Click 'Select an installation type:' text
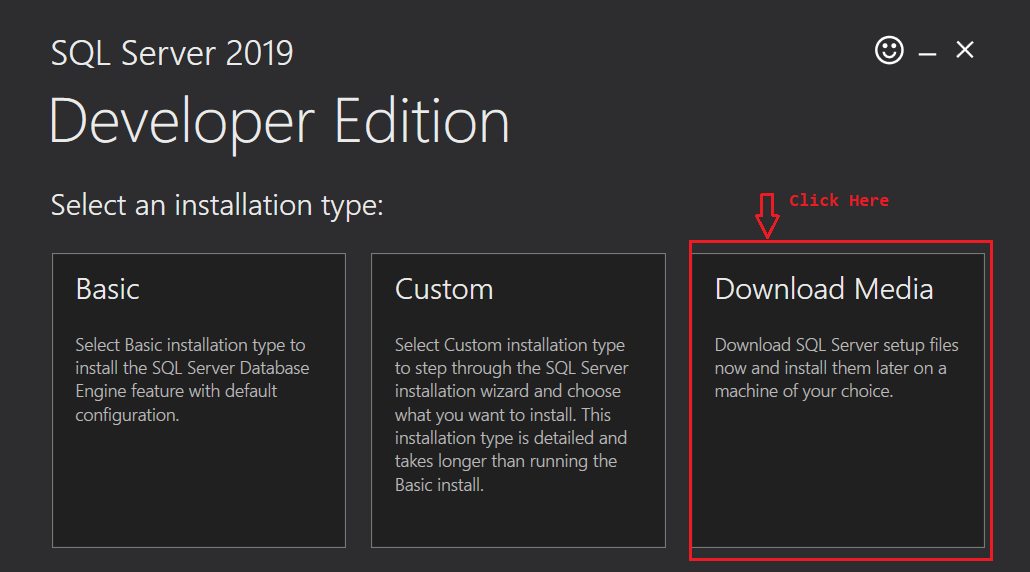Screen dimensions: 1030x572 click(217, 206)
